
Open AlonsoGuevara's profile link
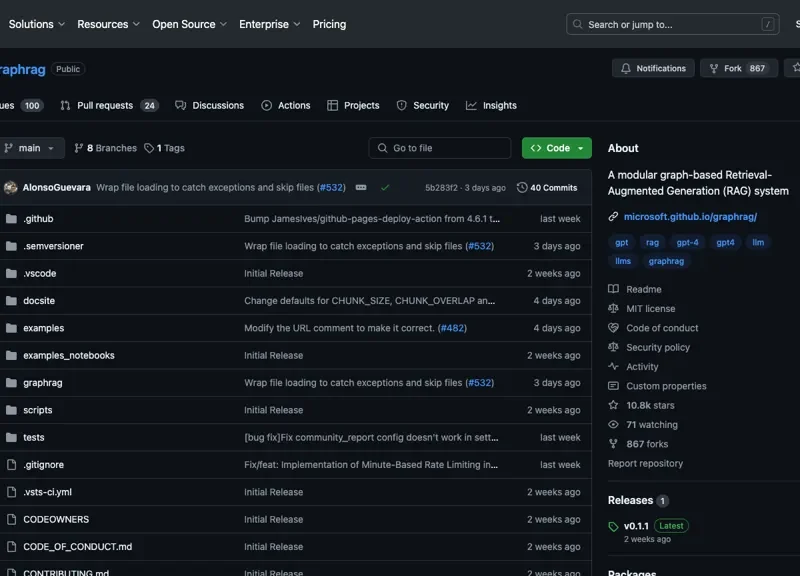[57, 188]
